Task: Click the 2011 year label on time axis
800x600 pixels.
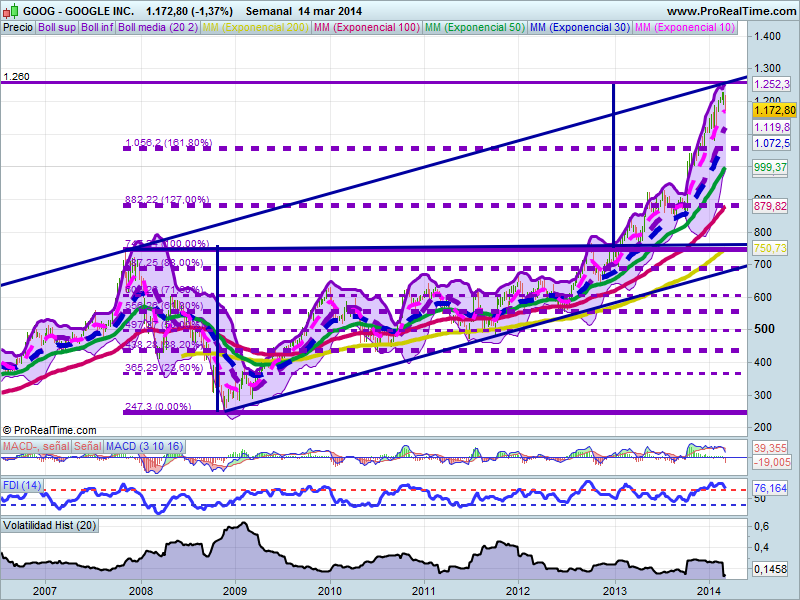Action: click(424, 591)
